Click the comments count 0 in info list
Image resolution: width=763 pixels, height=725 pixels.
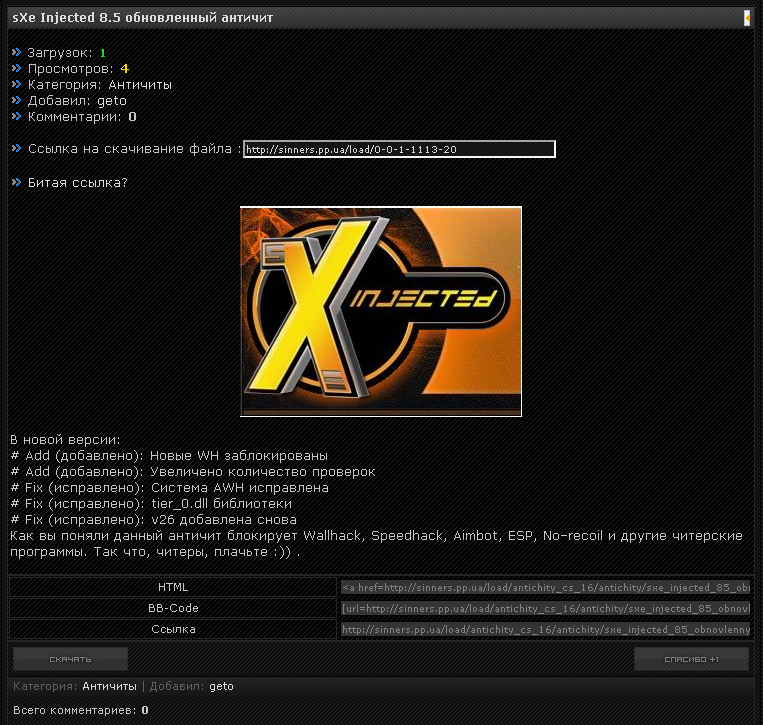(132, 117)
